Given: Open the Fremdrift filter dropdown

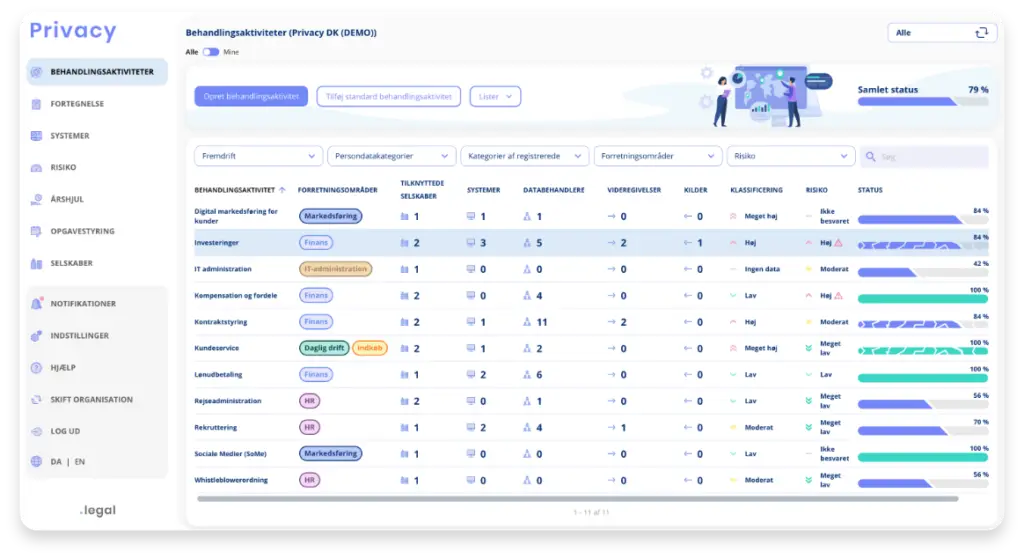Looking at the screenshot, I should click(x=257, y=157).
